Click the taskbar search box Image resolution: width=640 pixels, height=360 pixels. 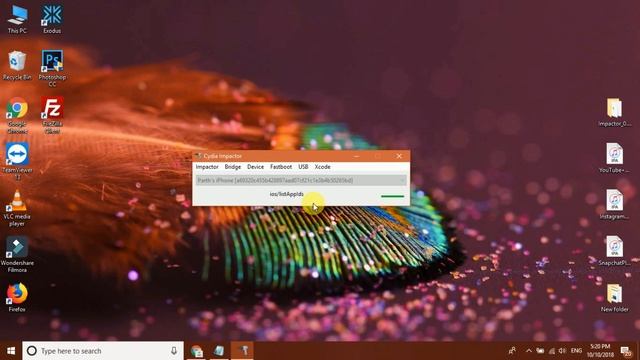(103, 351)
